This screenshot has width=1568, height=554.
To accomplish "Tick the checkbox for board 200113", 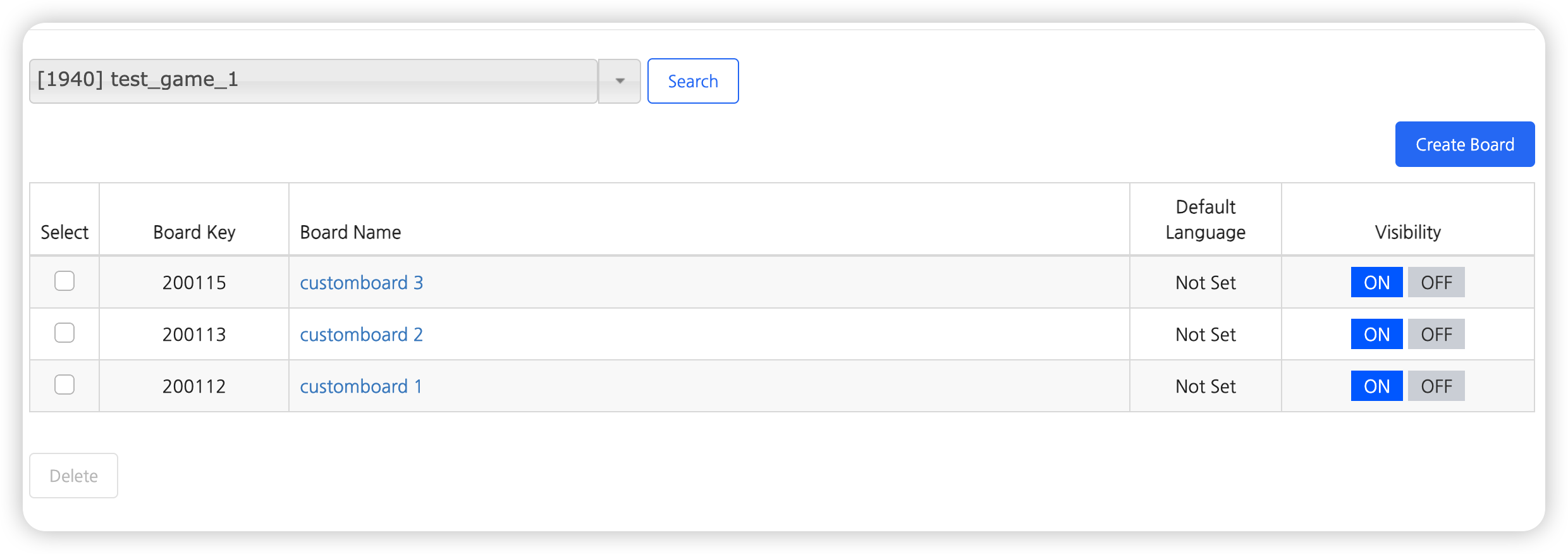I will tap(64, 333).
